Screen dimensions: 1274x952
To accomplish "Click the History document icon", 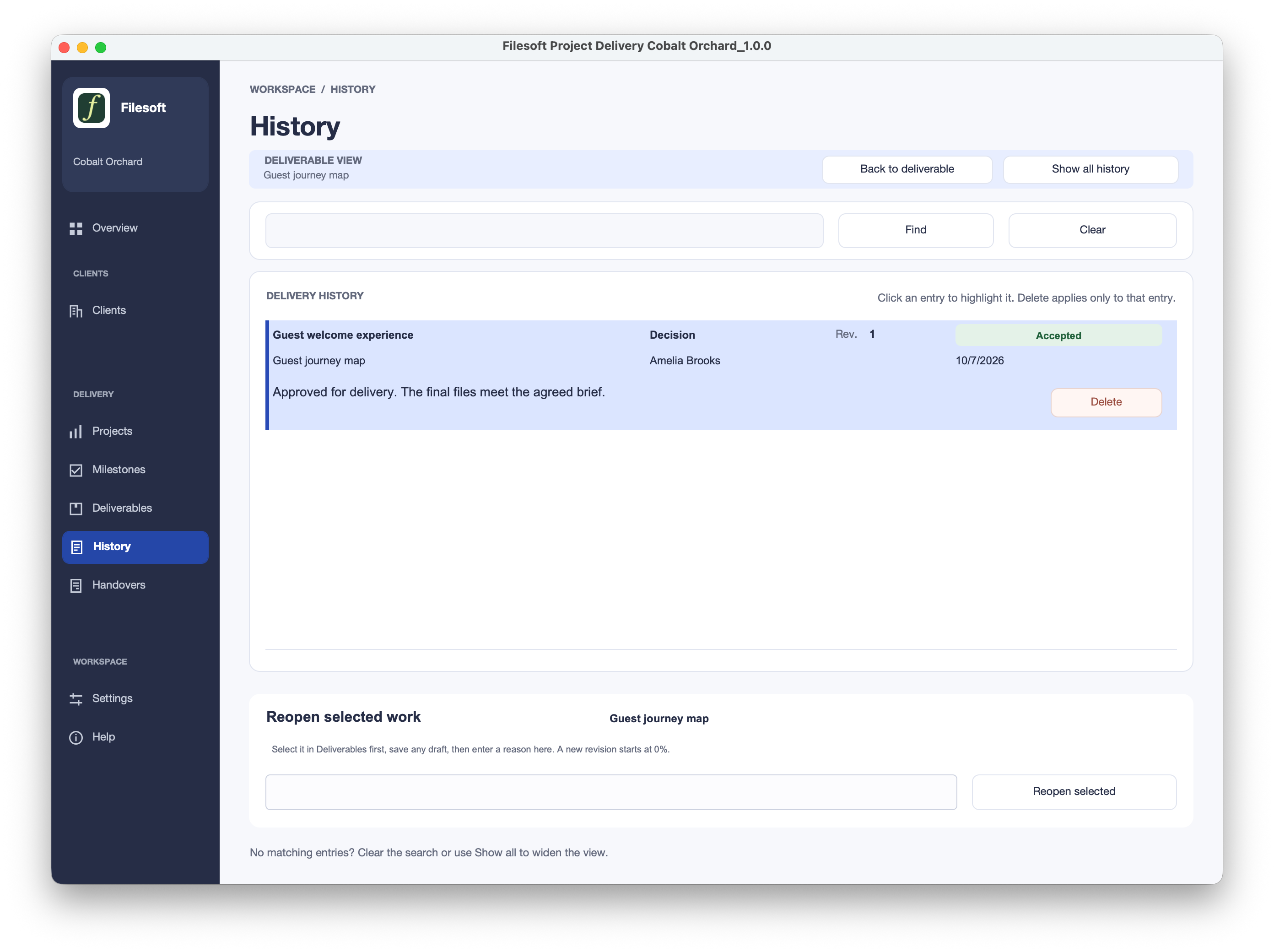I will pos(76,547).
